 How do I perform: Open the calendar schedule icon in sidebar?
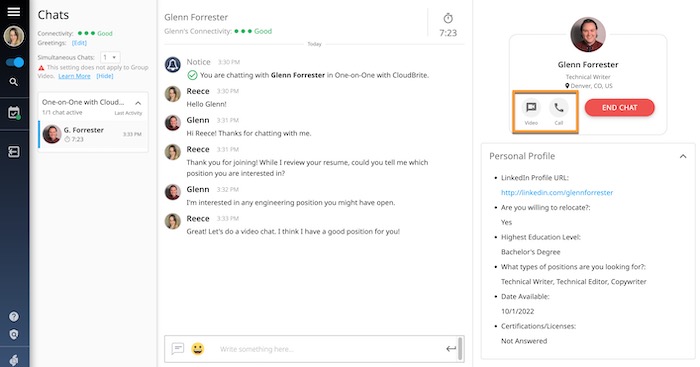[x=14, y=113]
